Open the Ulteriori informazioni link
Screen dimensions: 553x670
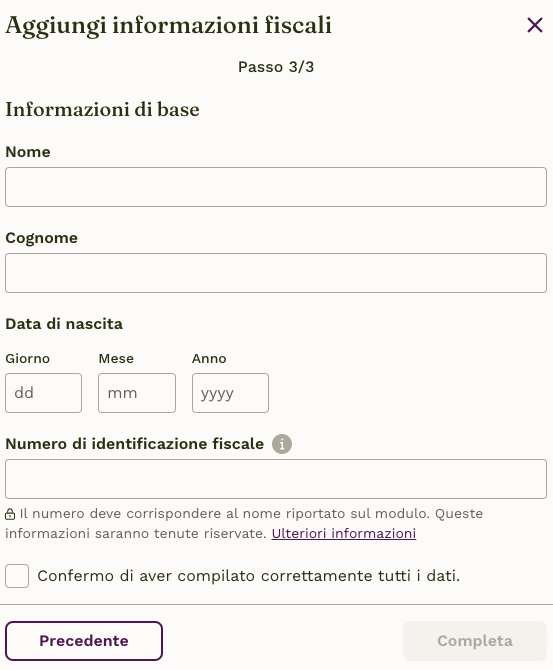pyautogui.click(x=344, y=534)
